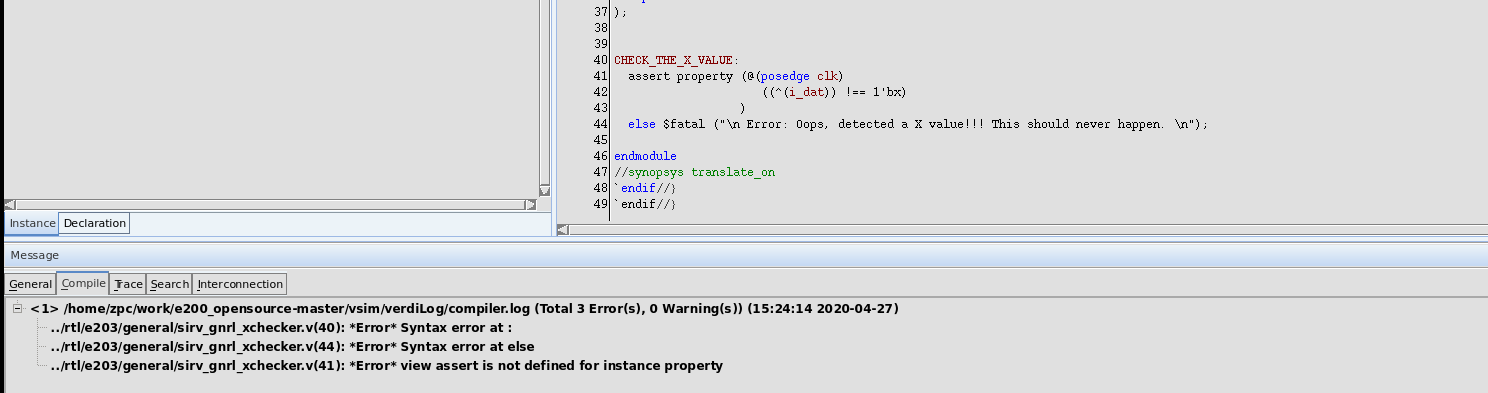Select the Instance tab
The height and width of the screenshot is (393, 1488).
[x=32, y=223]
